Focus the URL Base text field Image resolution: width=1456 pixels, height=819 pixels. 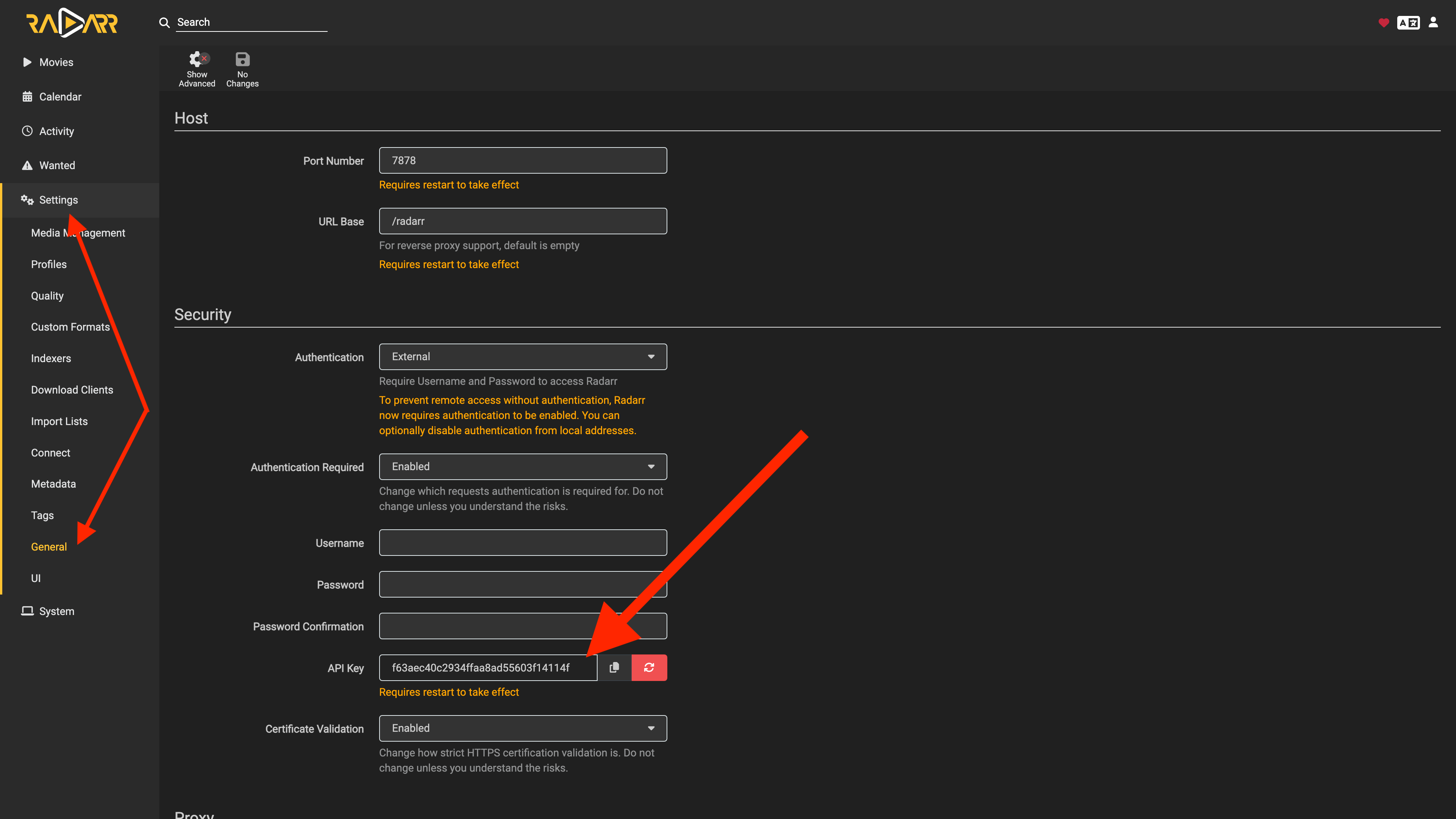[523, 221]
